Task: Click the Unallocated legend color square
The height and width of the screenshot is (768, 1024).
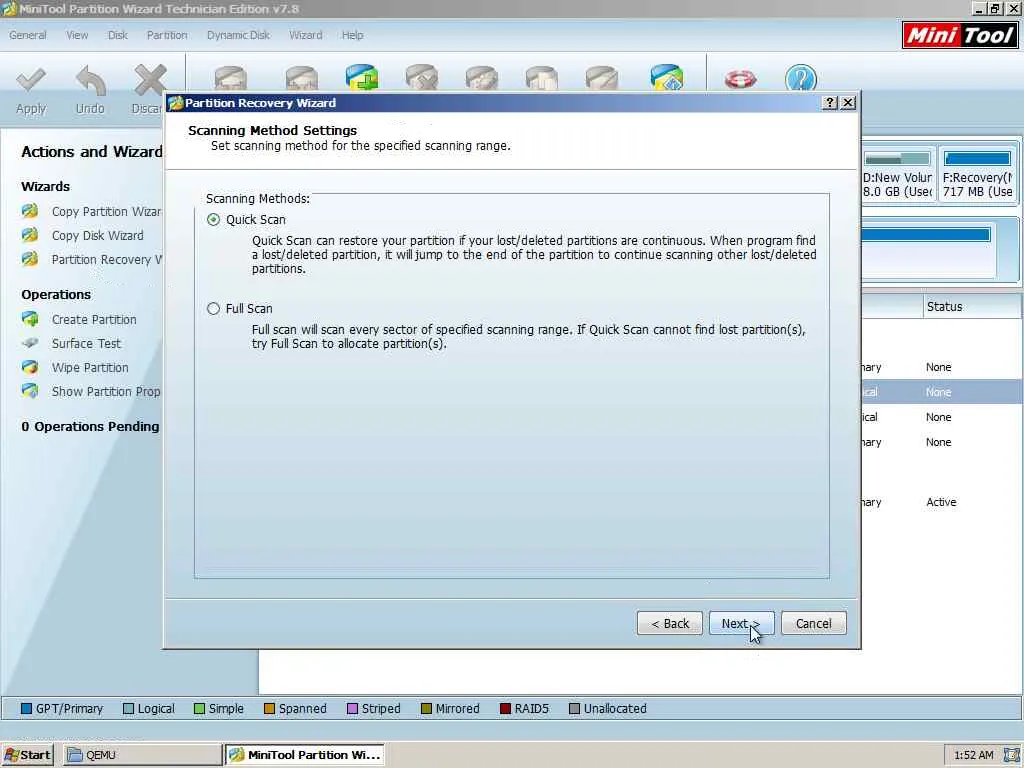Action: (574, 709)
